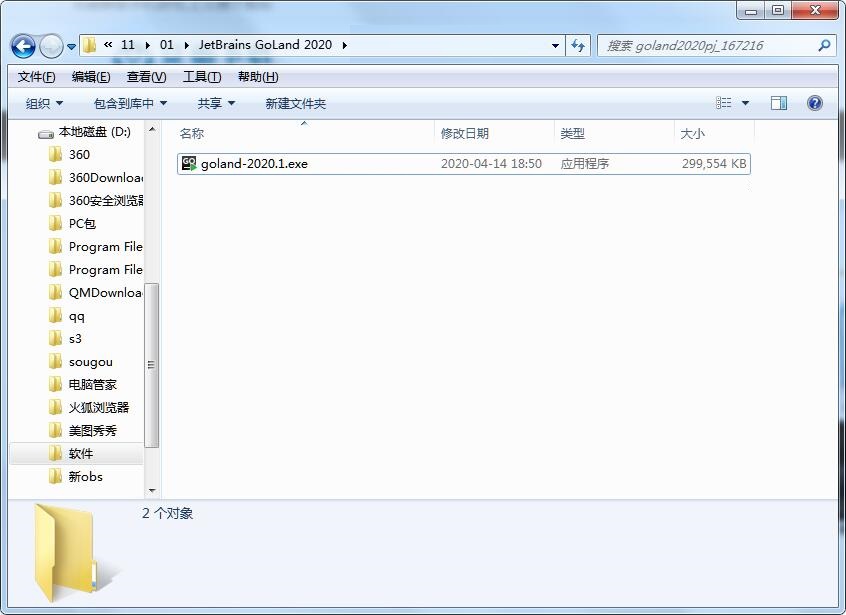
Task: Click navigation pane scroll down arrow
Action: (152, 490)
